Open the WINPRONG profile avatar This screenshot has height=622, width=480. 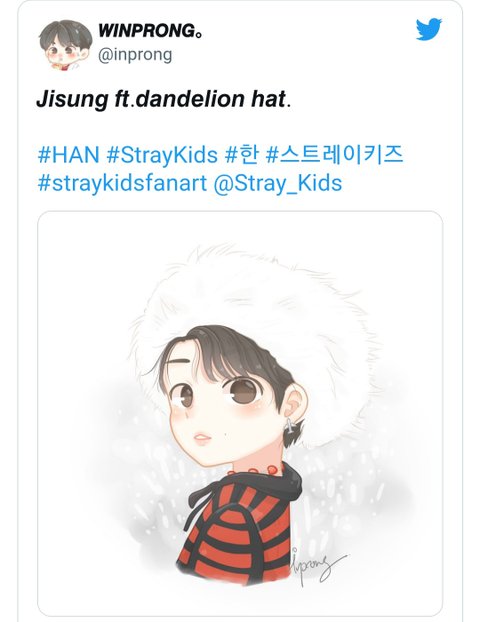point(65,44)
